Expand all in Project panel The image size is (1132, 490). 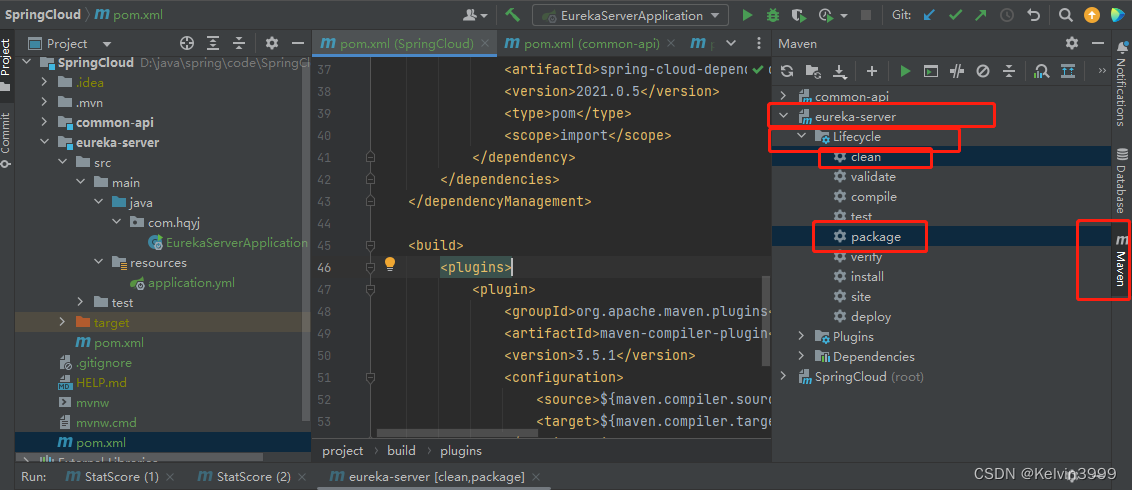[213, 43]
